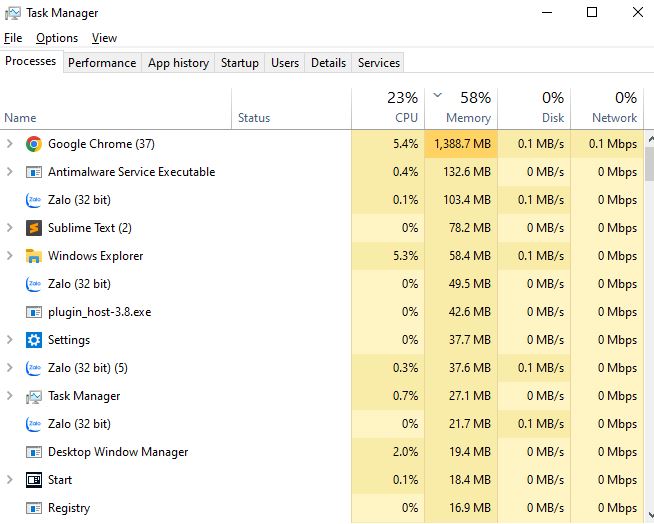Image resolution: width=654 pixels, height=524 pixels.
Task: Click the Google Chrome process icon
Action: [x=34, y=144]
